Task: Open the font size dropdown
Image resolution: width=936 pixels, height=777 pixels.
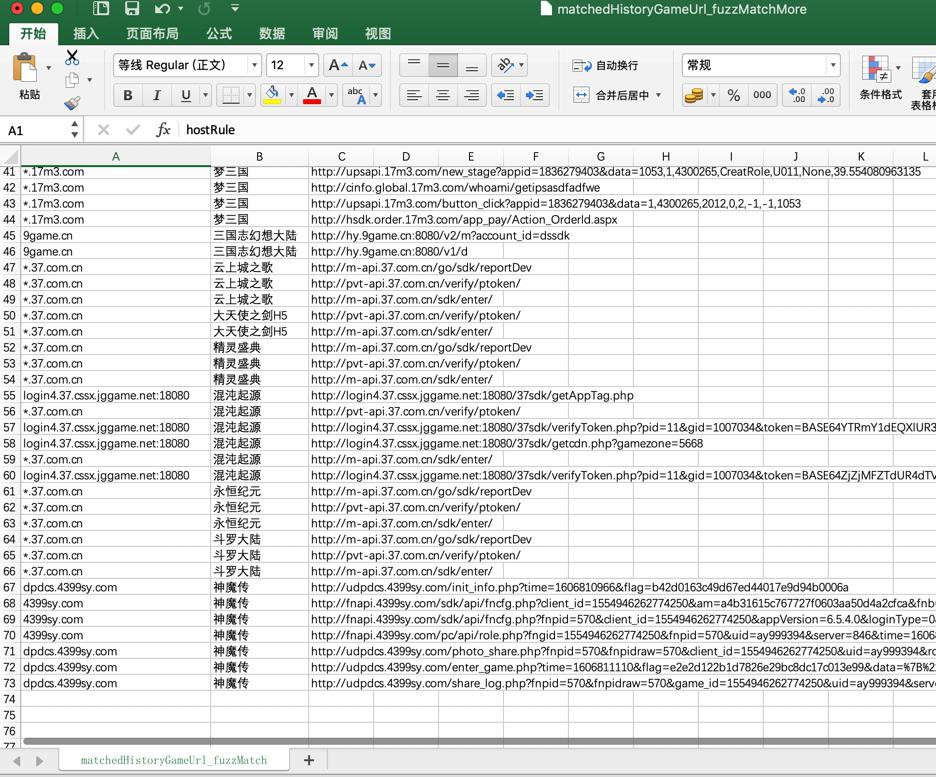Action: point(312,65)
